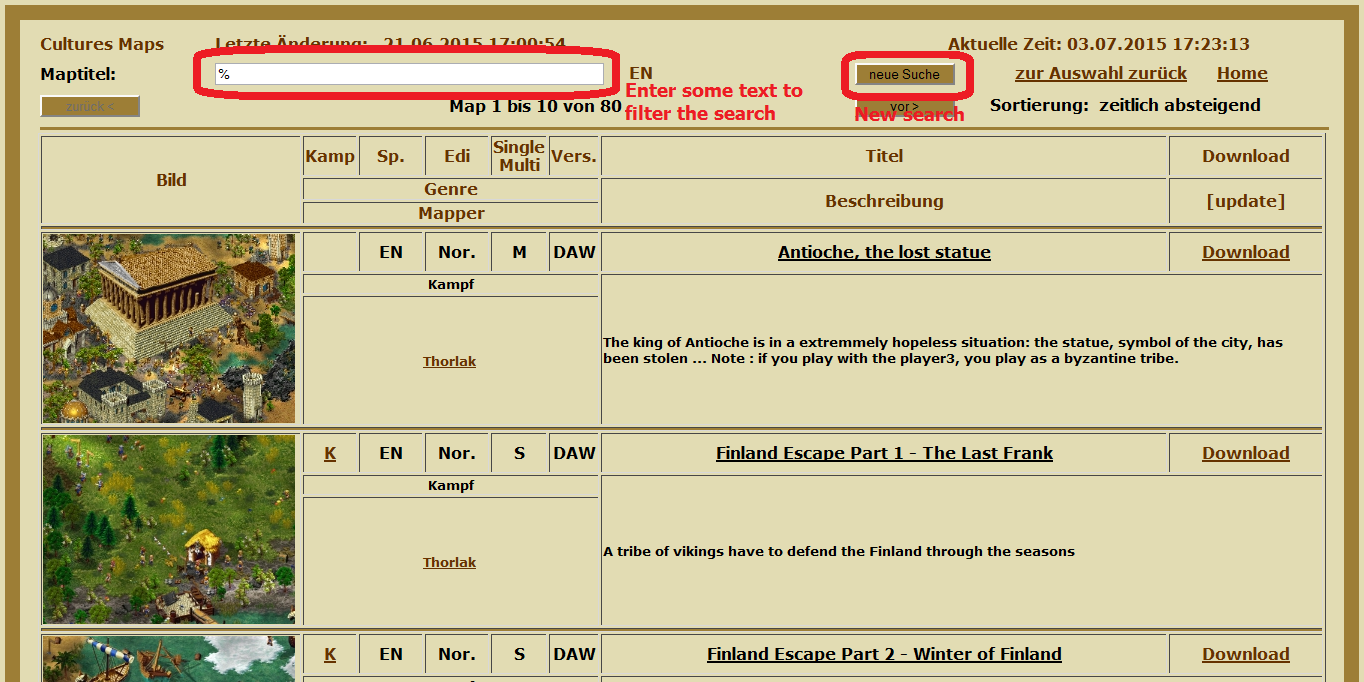The height and width of the screenshot is (682, 1364).
Task: Click the S single cell in Finland Part 2 row
Action: tap(519, 654)
